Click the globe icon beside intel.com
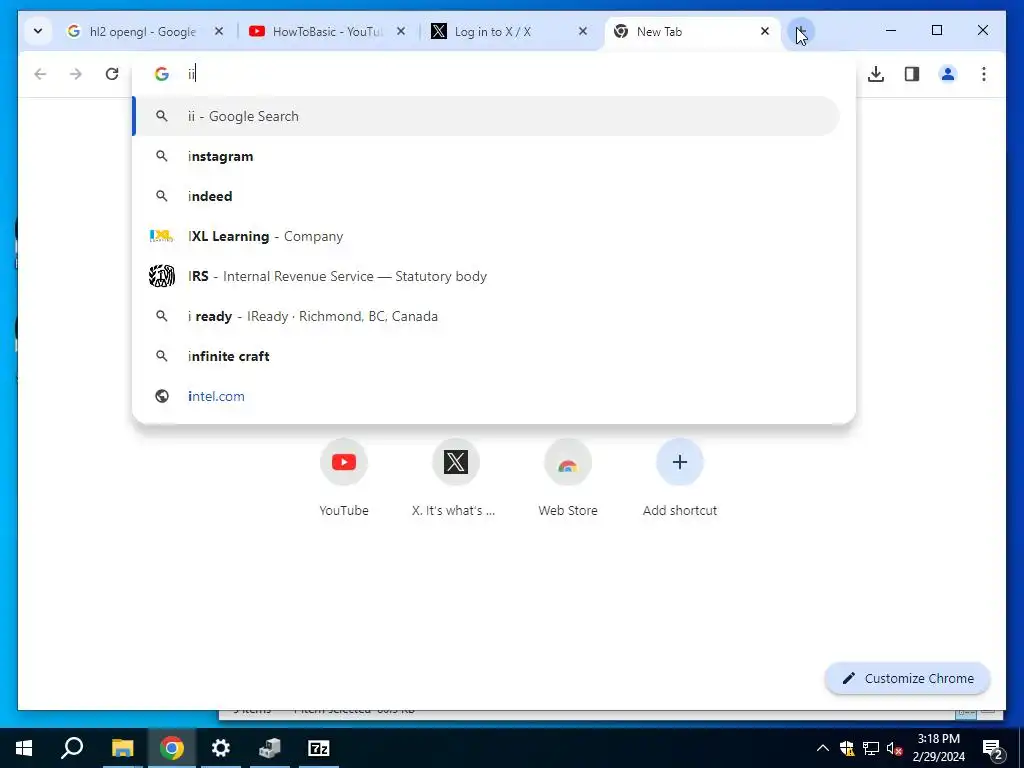The width and height of the screenshot is (1024, 768). pos(161,396)
